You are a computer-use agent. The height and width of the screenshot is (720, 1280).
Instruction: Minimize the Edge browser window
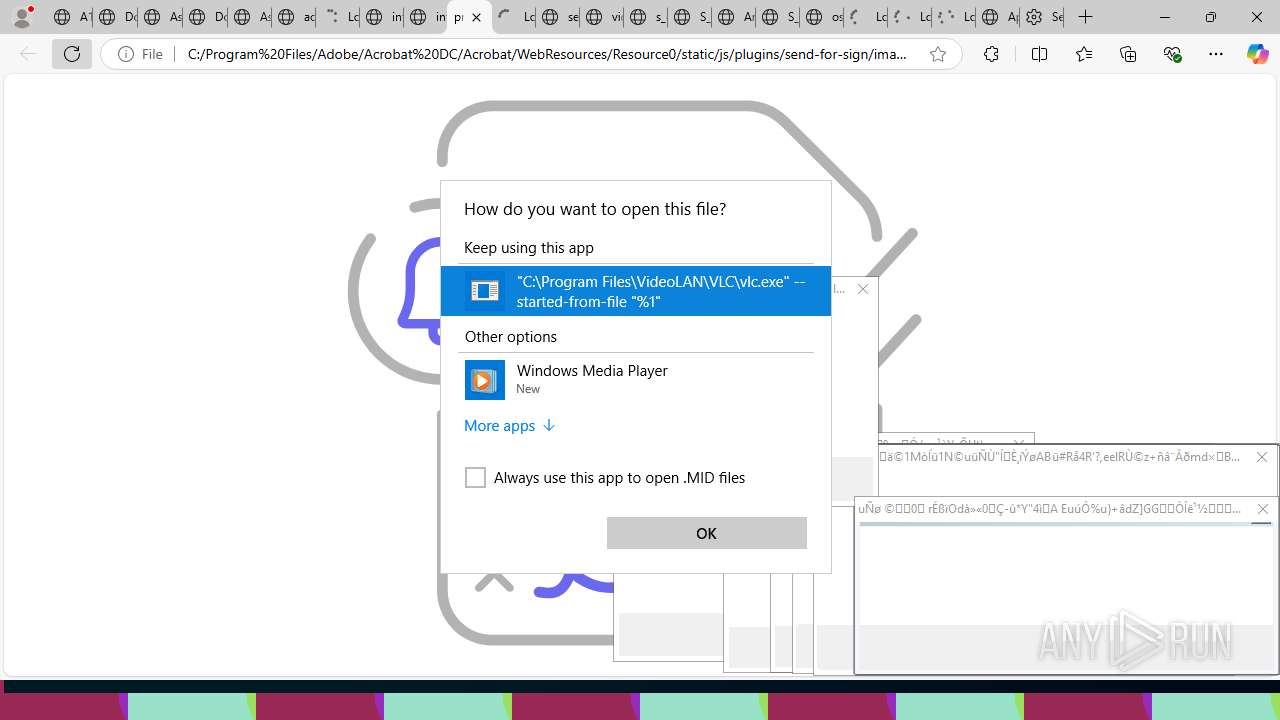(x=1165, y=17)
